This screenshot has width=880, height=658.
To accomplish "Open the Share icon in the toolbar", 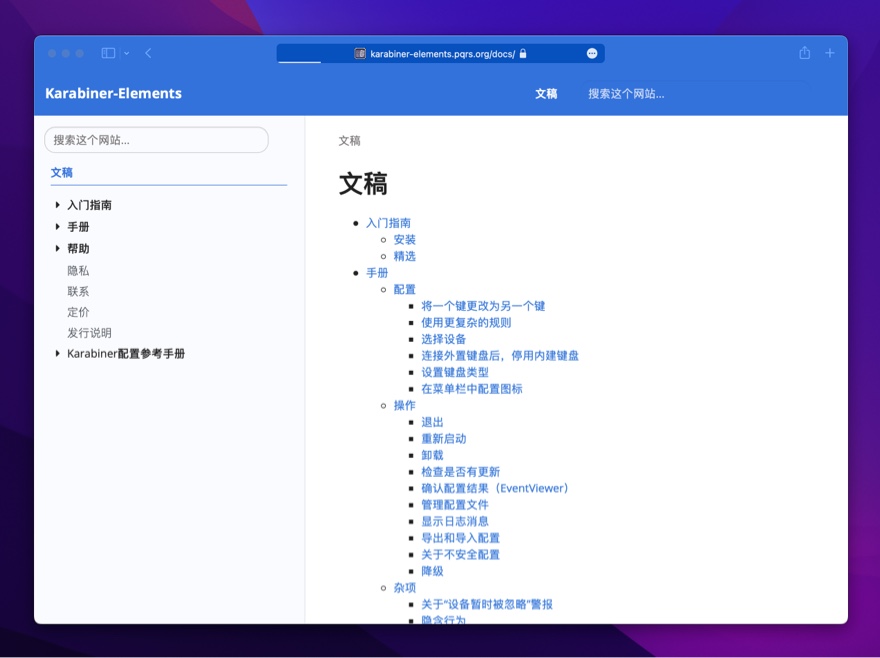I will (x=803, y=53).
